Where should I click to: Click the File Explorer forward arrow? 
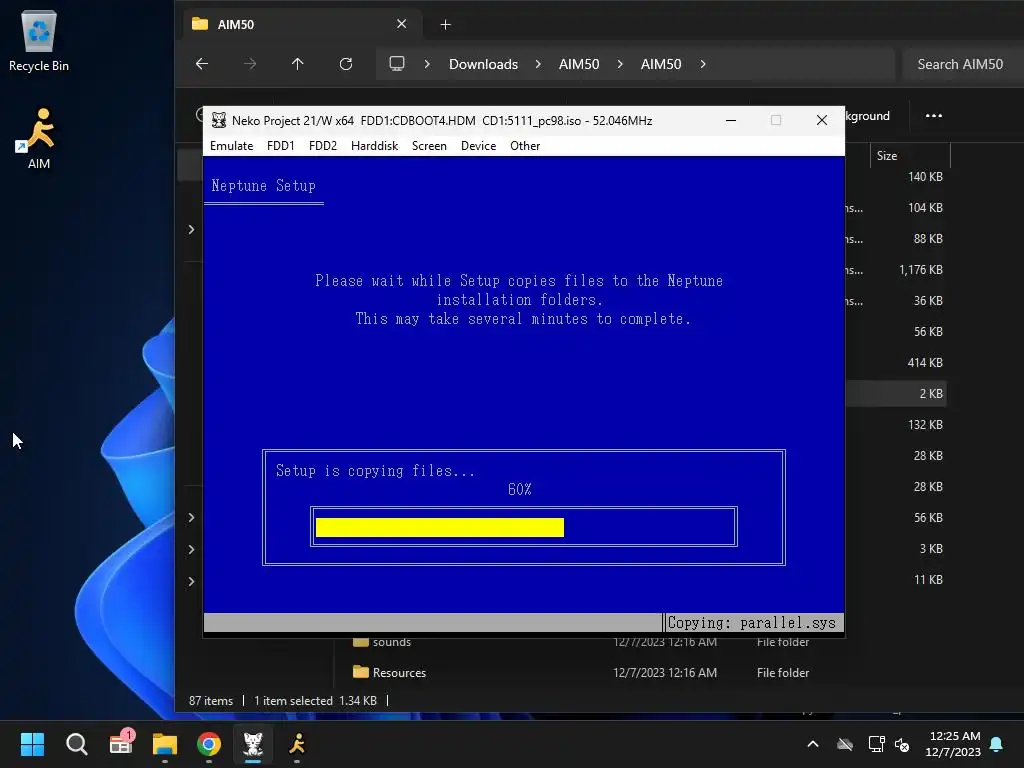click(x=249, y=63)
